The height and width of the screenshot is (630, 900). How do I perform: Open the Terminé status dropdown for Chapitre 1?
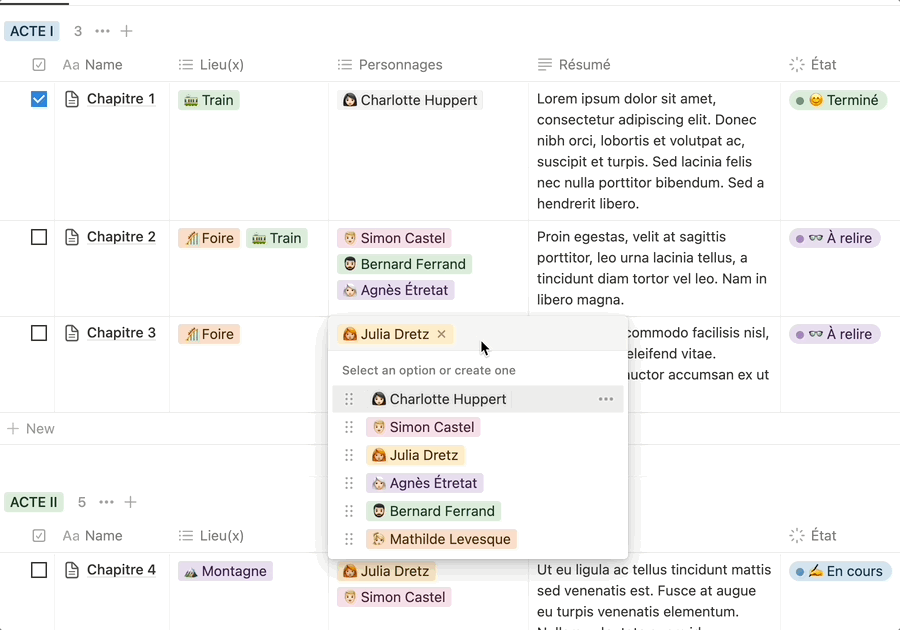click(838, 100)
